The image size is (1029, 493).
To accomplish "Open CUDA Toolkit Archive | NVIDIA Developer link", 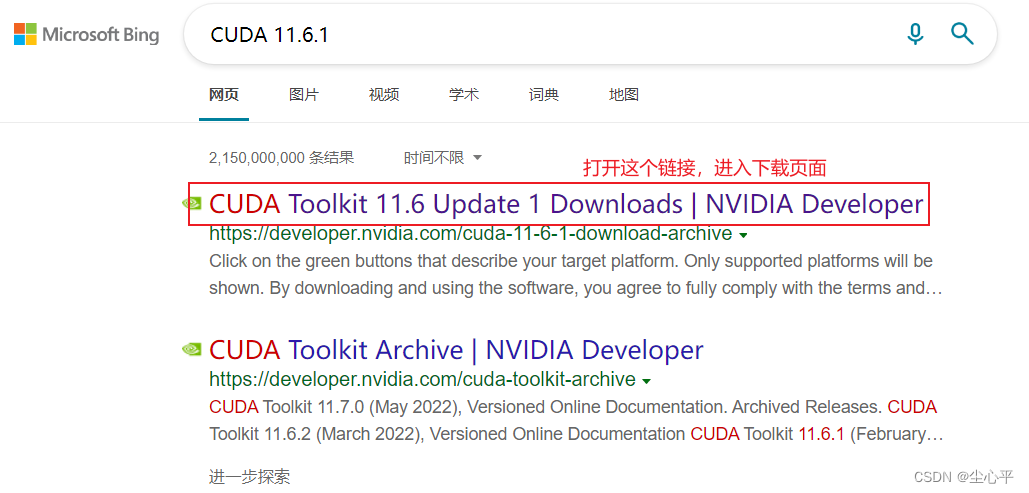I will click(456, 350).
